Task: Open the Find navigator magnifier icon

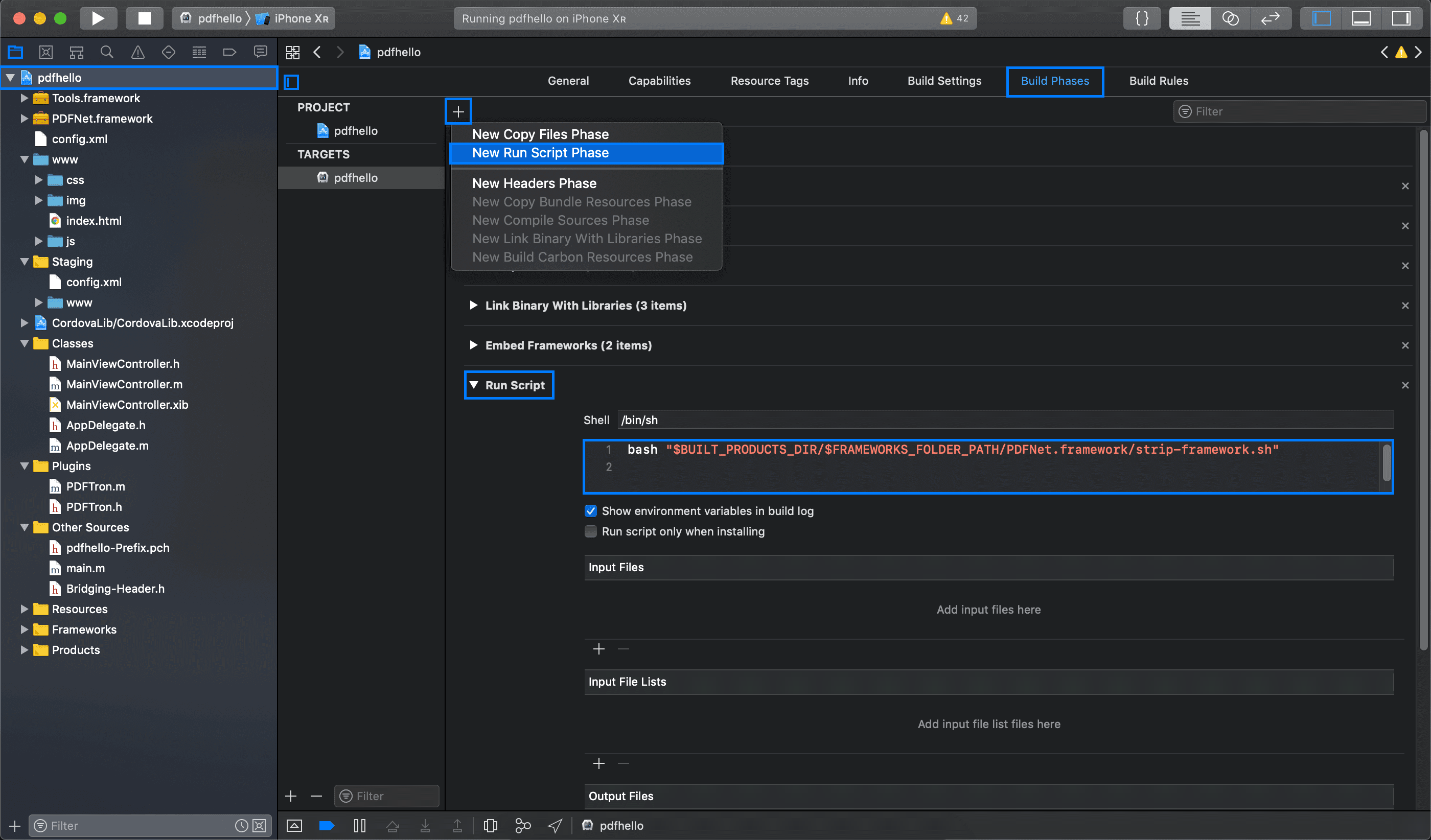Action: point(107,52)
